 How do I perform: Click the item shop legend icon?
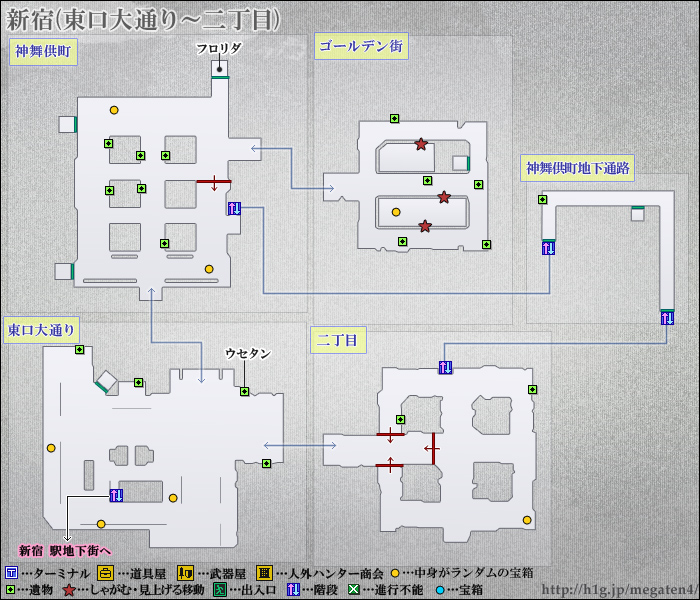point(104,573)
